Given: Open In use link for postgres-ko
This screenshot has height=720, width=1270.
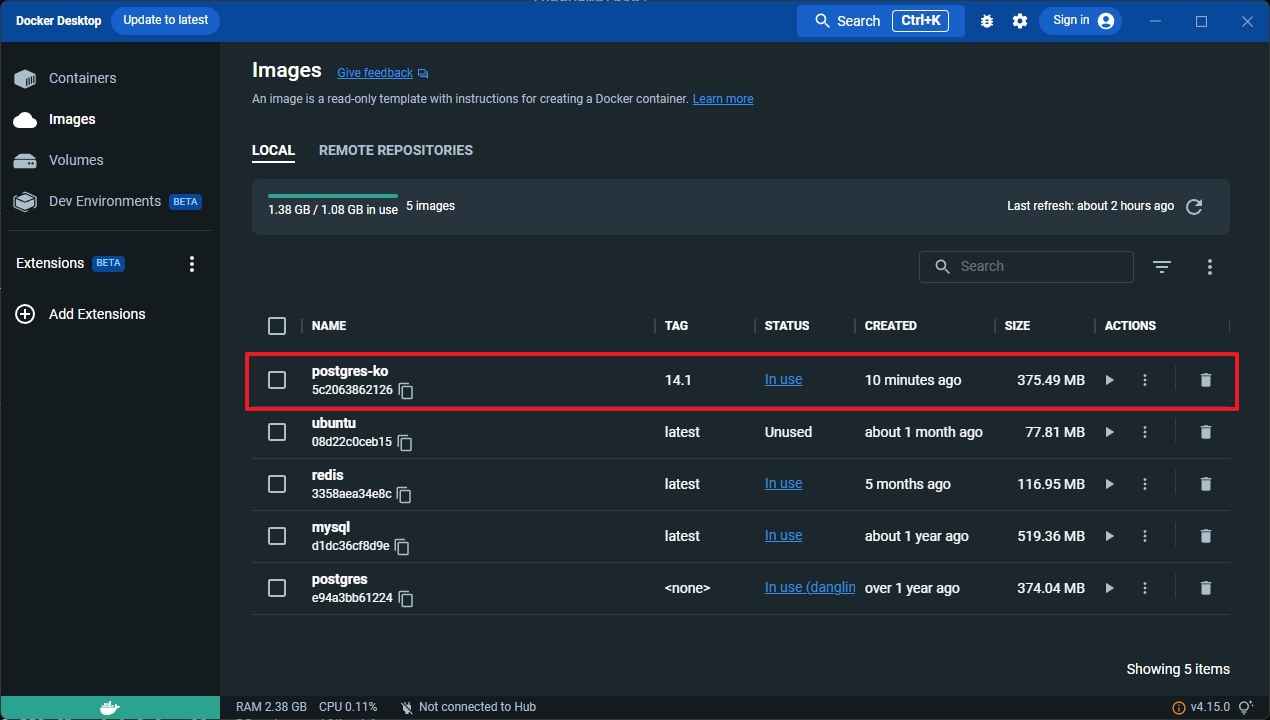Looking at the screenshot, I should point(783,380).
